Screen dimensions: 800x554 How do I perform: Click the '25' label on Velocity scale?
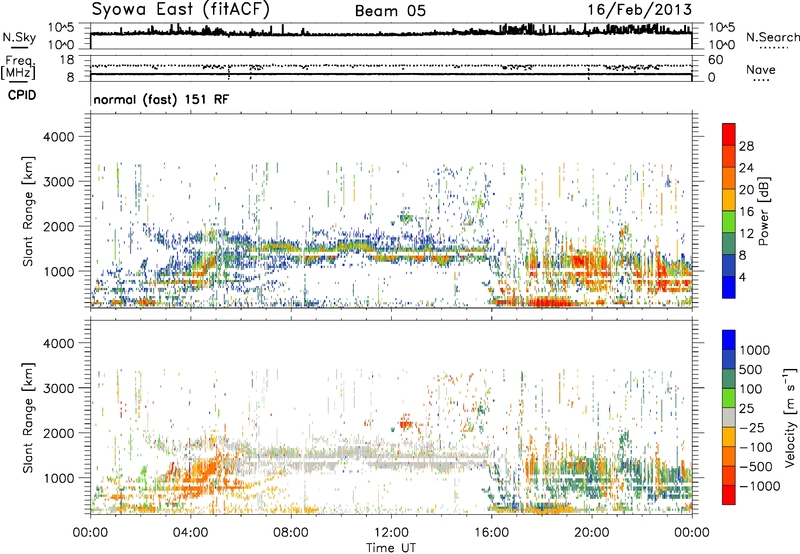747,409
